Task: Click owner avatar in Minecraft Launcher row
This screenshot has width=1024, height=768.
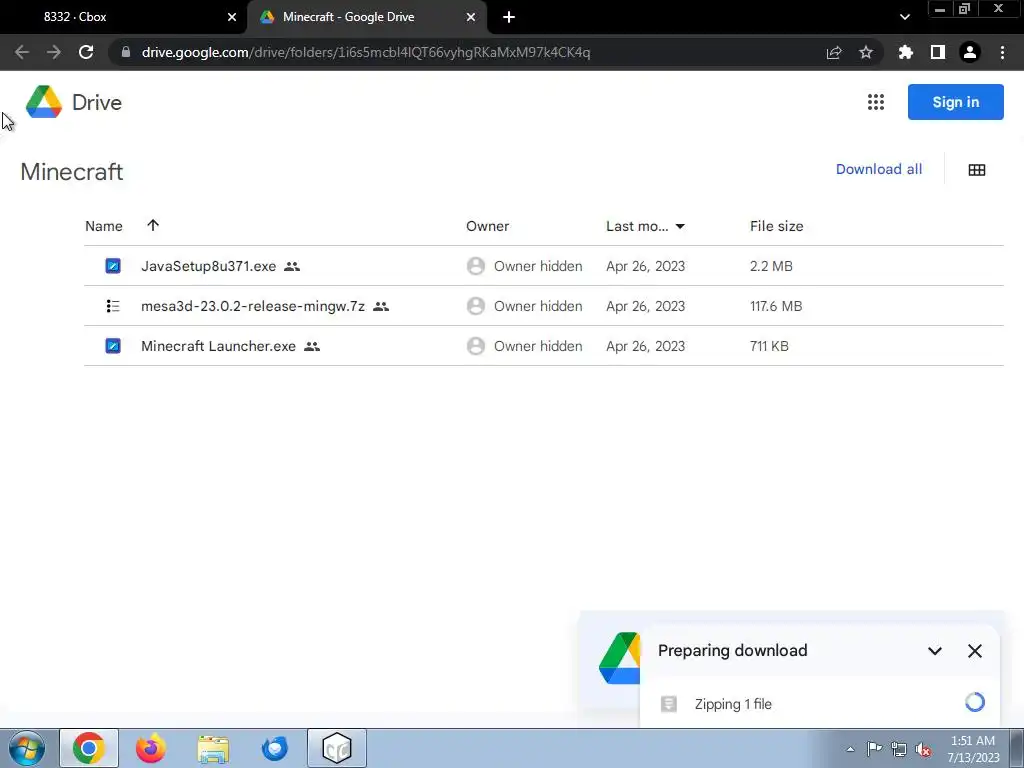Action: coord(476,345)
